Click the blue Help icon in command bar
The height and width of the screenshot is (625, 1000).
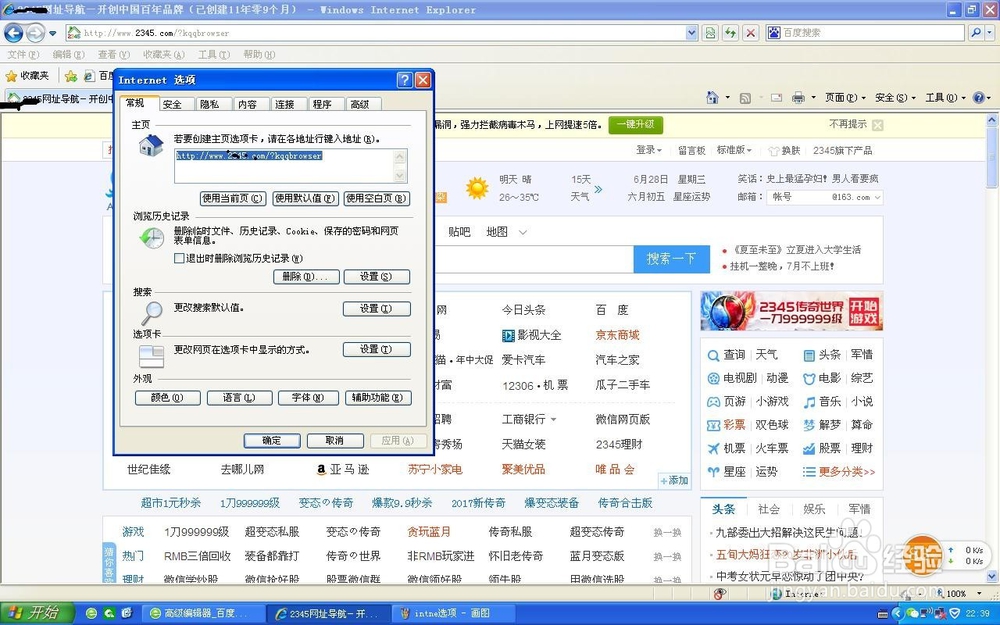(x=978, y=98)
